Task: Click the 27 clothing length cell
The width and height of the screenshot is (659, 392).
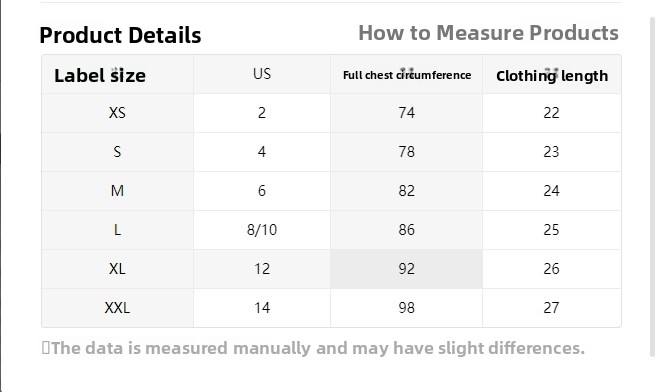Action: 552,308
